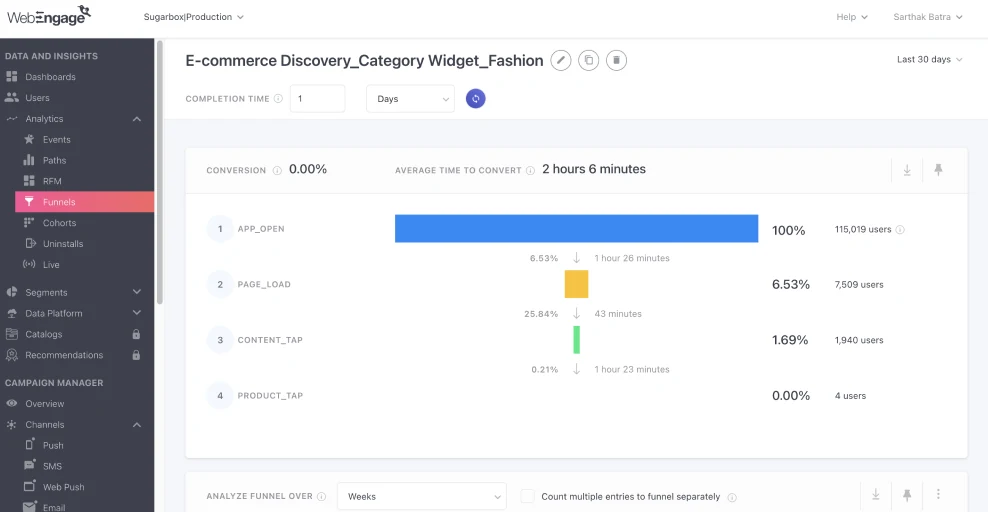The width and height of the screenshot is (988, 512).
Task: Duplicate the funnel using the copy icon
Action: click(589, 60)
